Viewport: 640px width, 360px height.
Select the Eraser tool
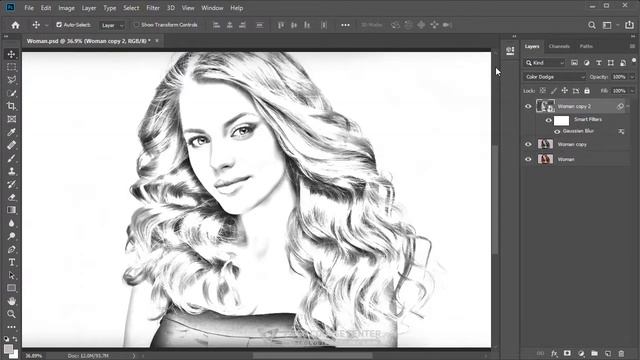11,198
